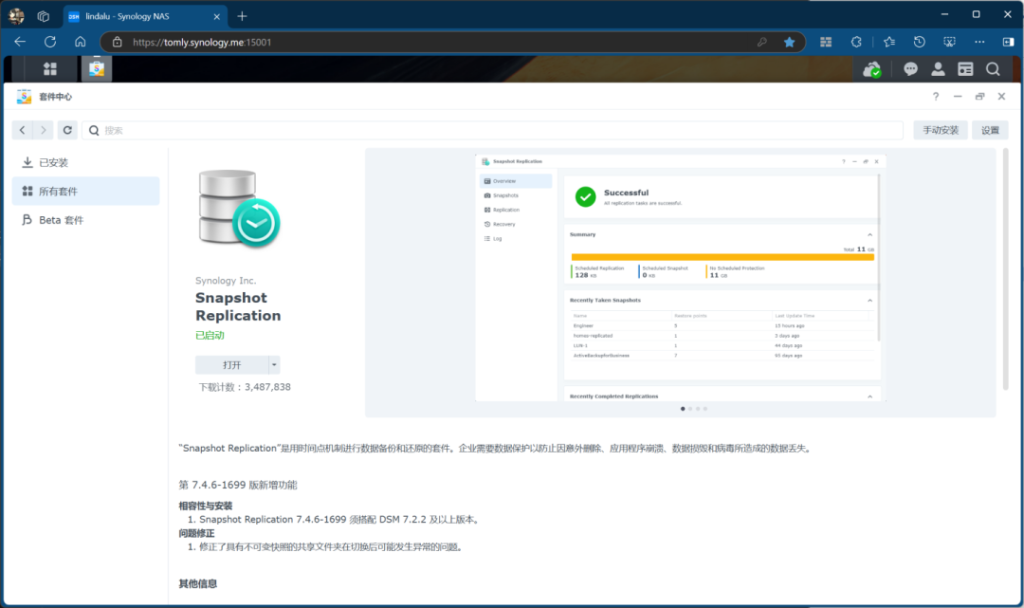Open the browser profile avatar icon
The height and width of the screenshot is (608, 1024).
(16, 16)
